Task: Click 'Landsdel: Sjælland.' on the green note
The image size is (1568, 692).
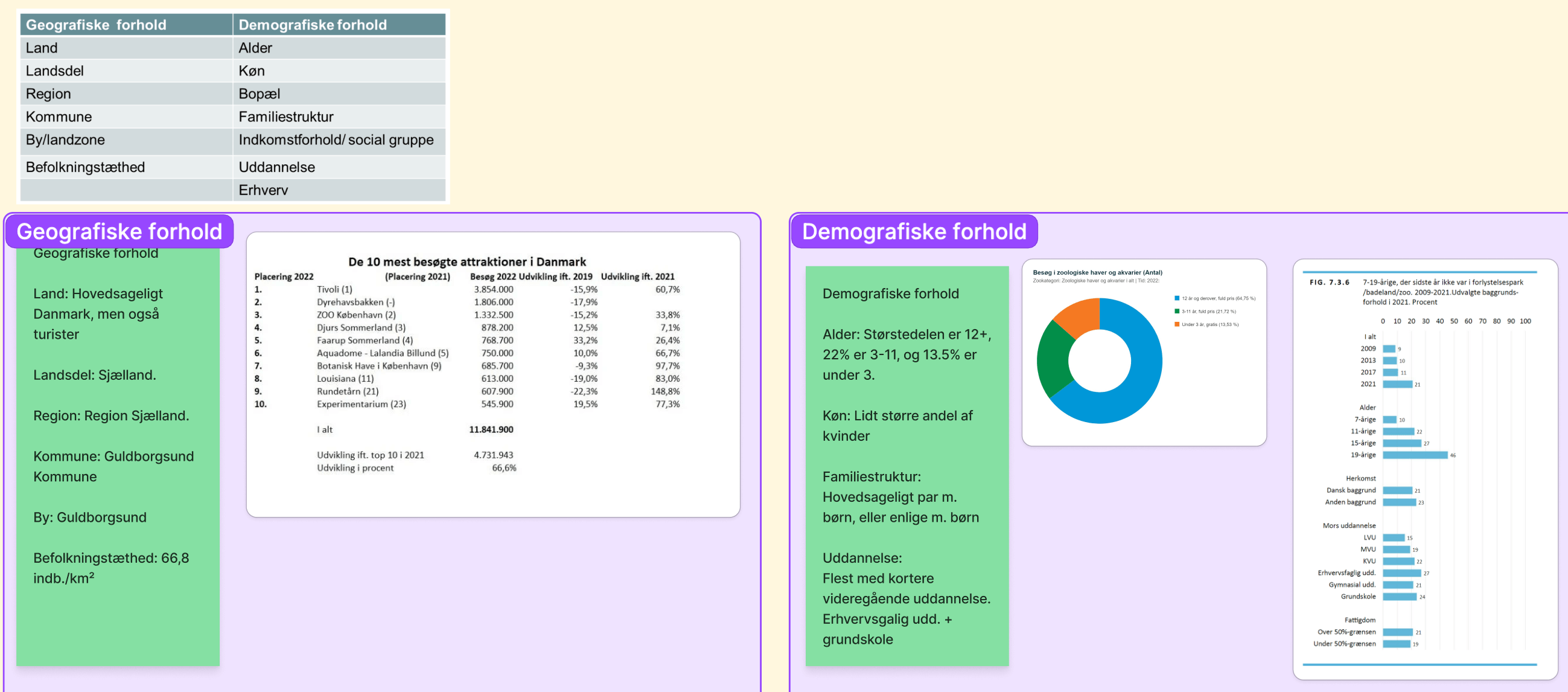Action: pyautogui.click(x=94, y=374)
